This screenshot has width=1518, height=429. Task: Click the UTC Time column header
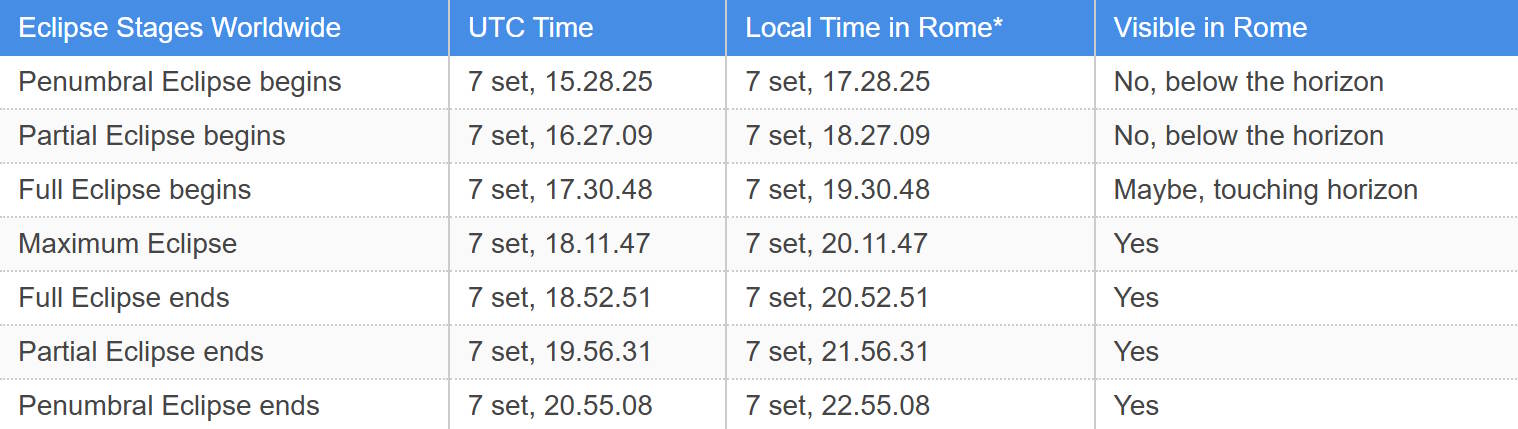click(531, 27)
